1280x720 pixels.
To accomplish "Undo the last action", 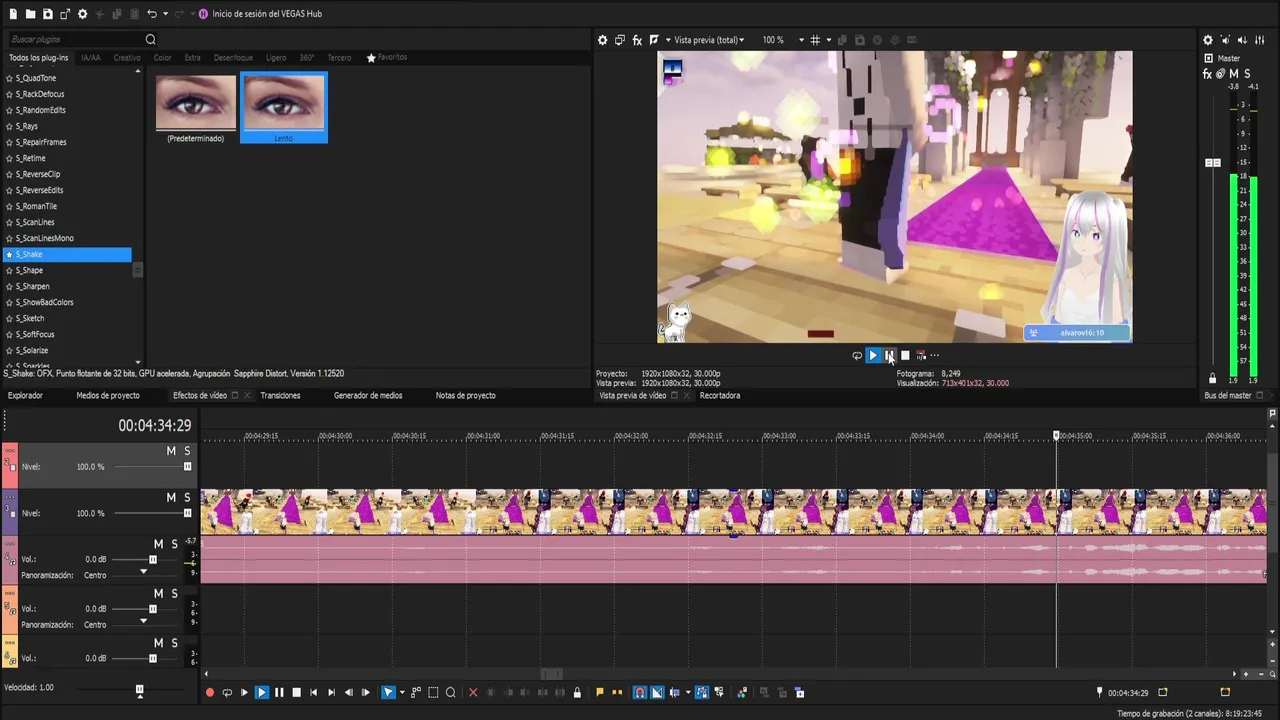I will 151,14.
